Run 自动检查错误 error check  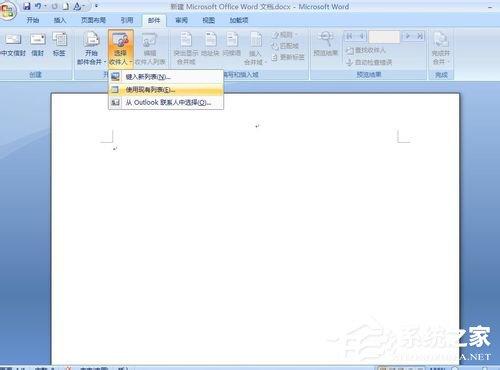[x=369, y=62]
